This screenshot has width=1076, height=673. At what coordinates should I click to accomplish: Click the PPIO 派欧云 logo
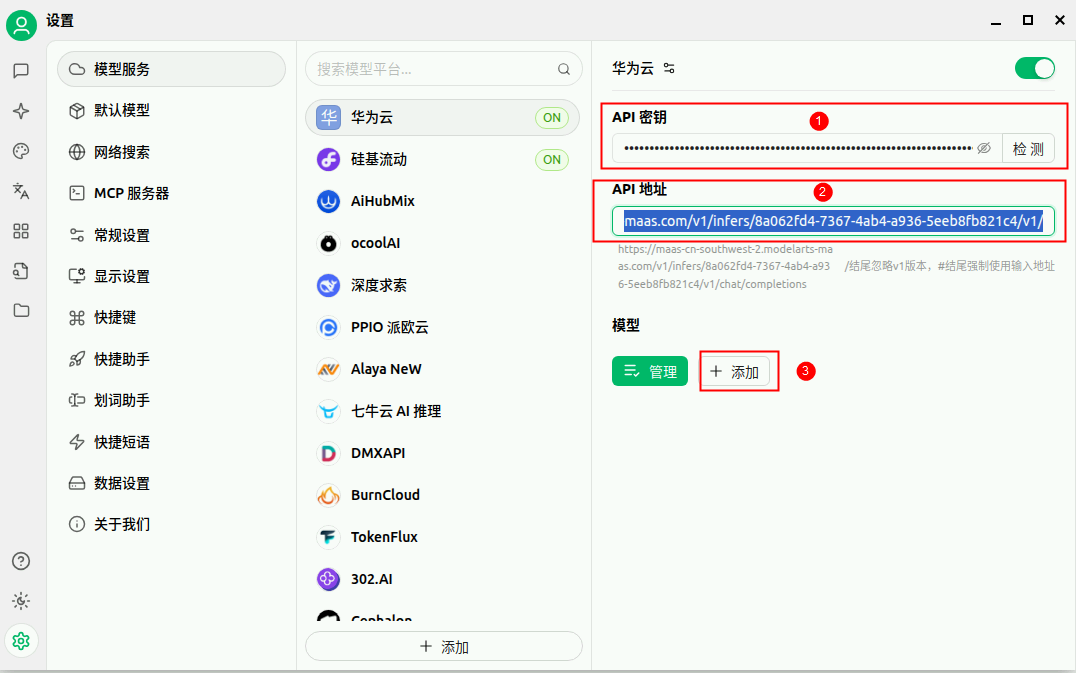pyautogui.click(x=329, y=327)
